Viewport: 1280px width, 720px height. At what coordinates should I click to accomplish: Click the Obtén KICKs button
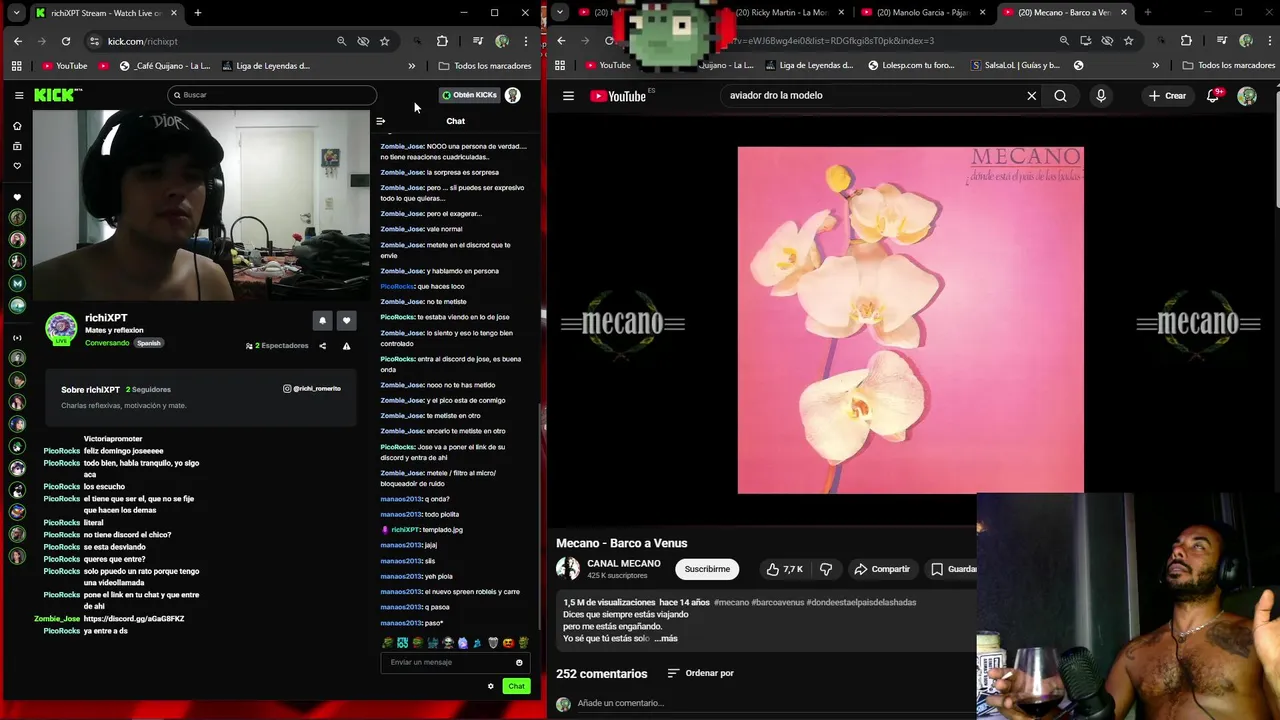(469, 95)
